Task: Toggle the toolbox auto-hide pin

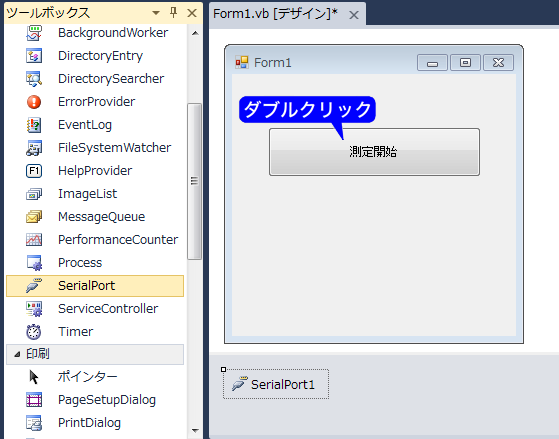Action: click(x=173, y=13)
